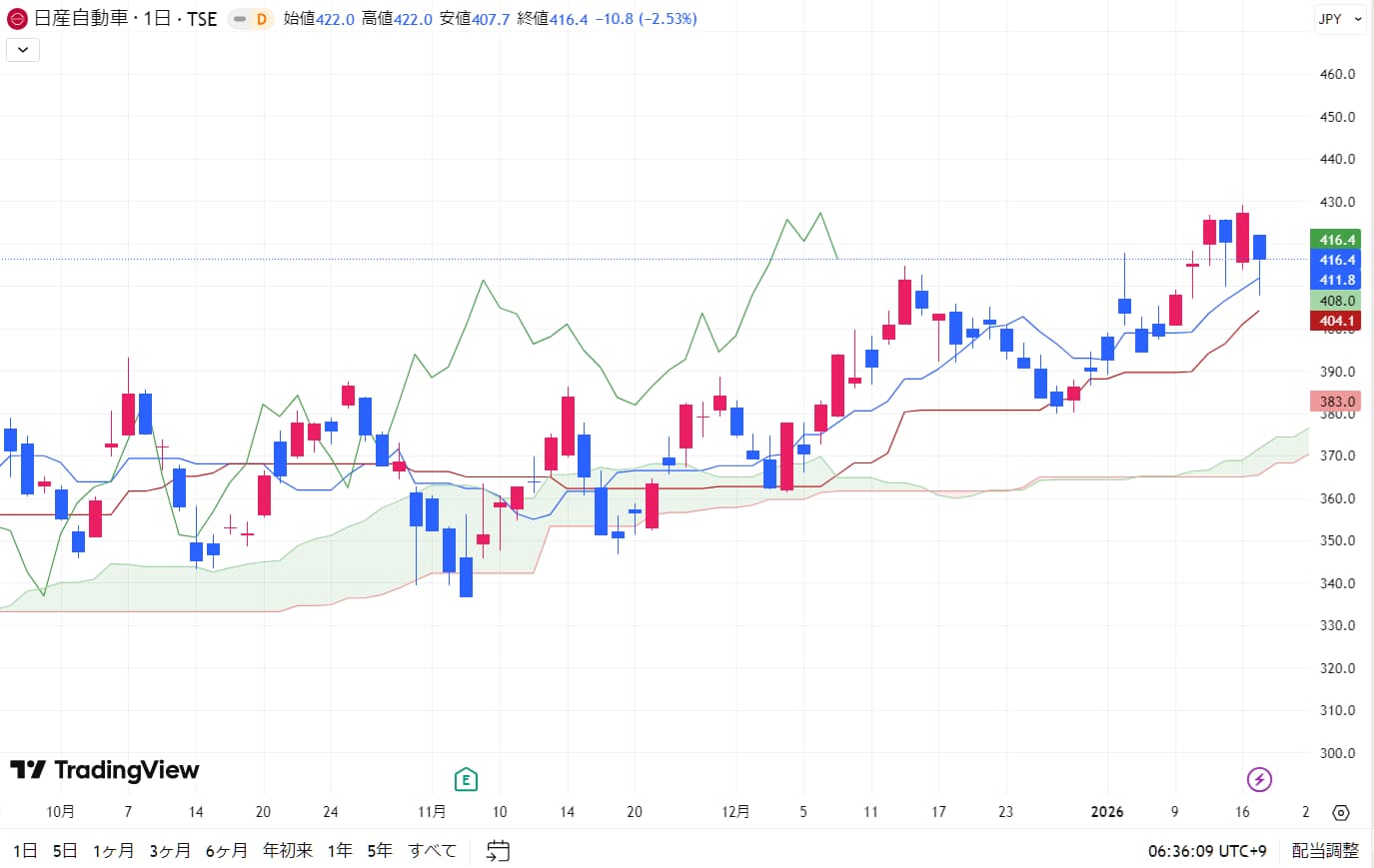Enable 配当調整 dividend adjustment
1374x868 pixels.
tap(1325, 850)
